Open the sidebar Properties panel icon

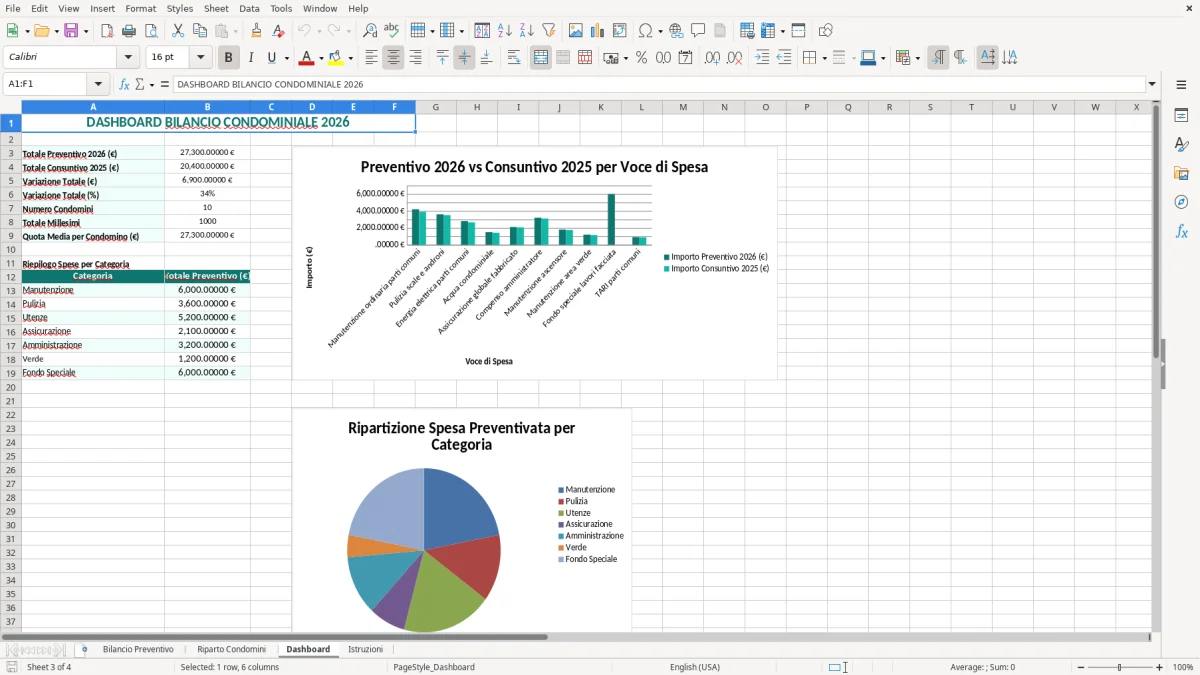pos(1181,115)
